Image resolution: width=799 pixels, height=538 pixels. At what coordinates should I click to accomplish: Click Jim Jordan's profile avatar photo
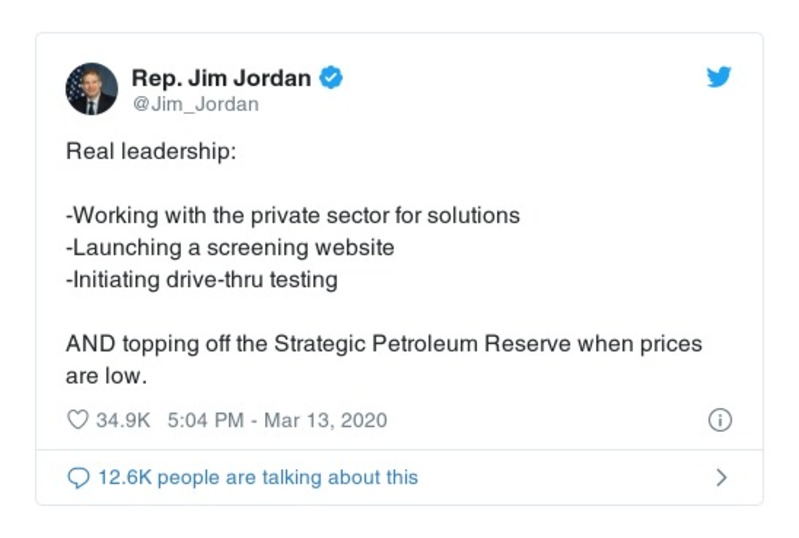point(92,89)
